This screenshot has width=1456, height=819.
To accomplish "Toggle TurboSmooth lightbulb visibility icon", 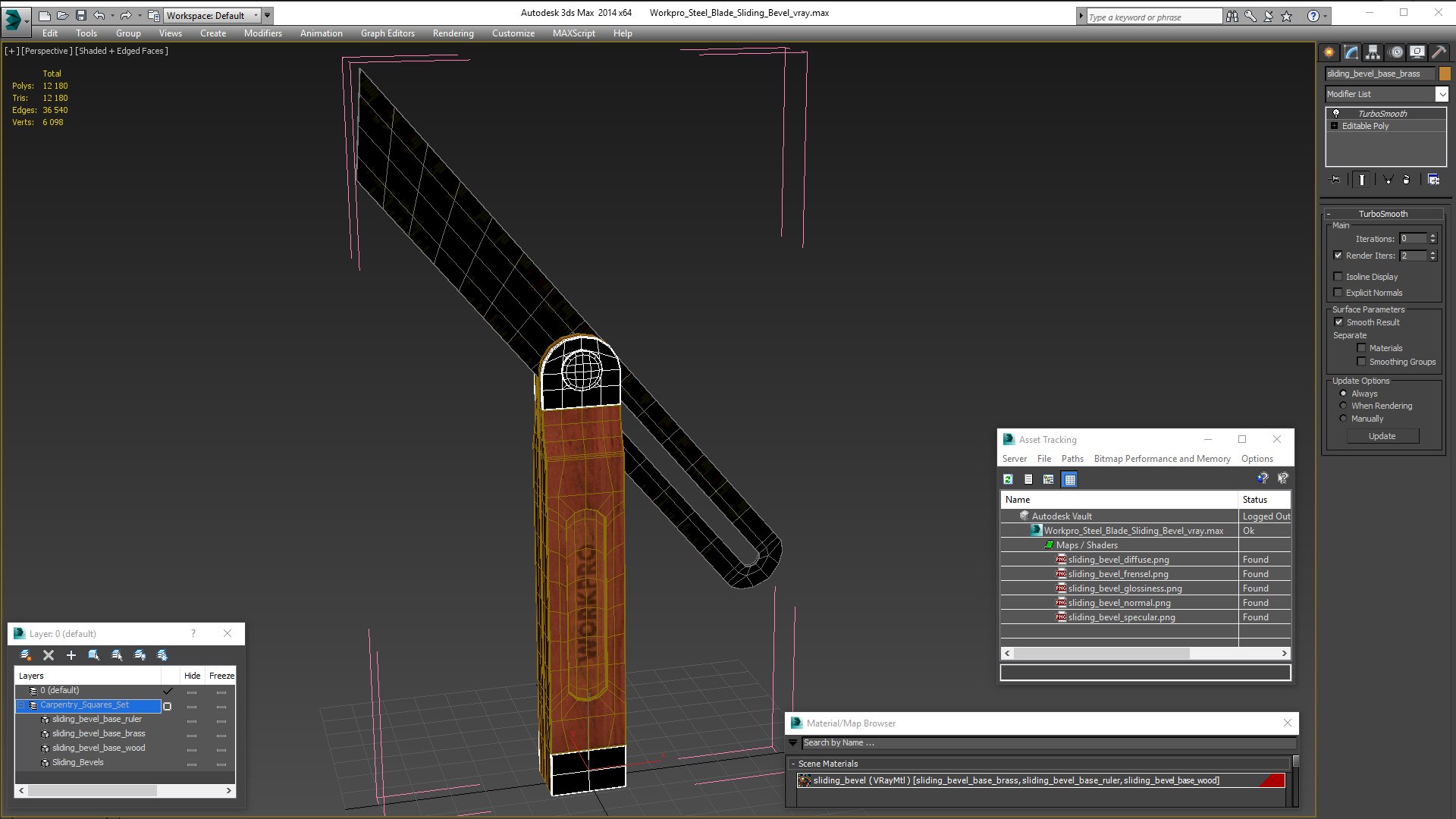I will (x=1336, y=114).
